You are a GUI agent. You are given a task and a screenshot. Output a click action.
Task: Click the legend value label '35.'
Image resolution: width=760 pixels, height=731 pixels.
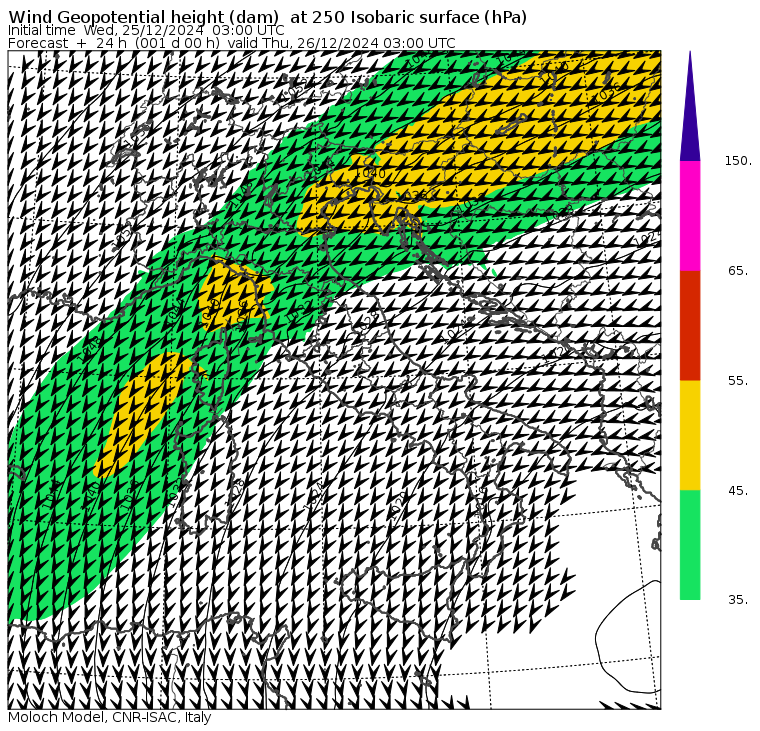click(x=738, y=600)
